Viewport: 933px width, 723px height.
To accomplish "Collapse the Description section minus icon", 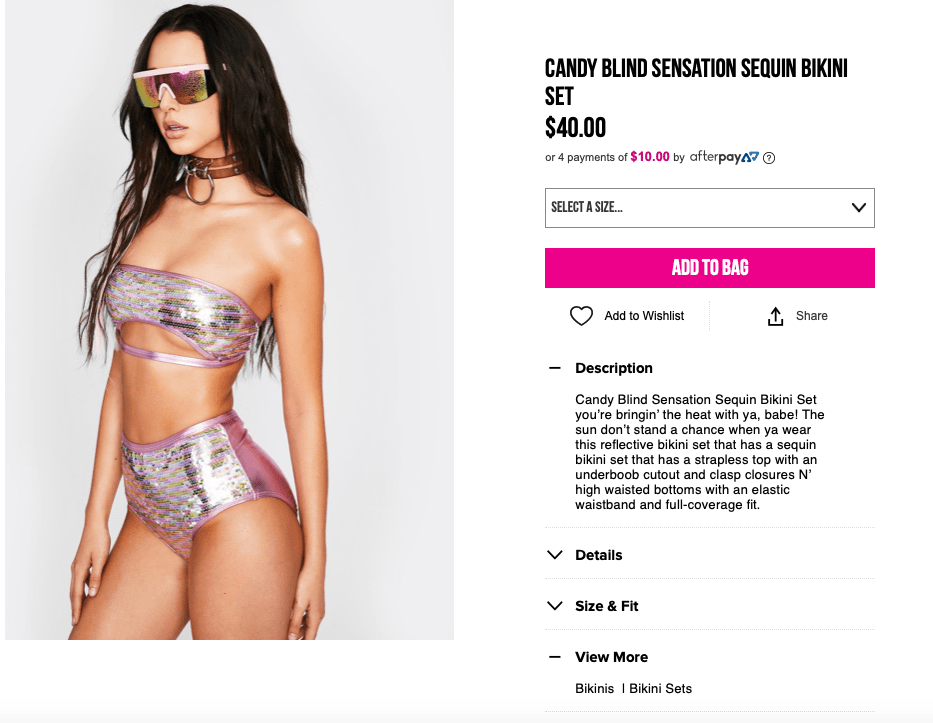I will click(x=555, y=368).
